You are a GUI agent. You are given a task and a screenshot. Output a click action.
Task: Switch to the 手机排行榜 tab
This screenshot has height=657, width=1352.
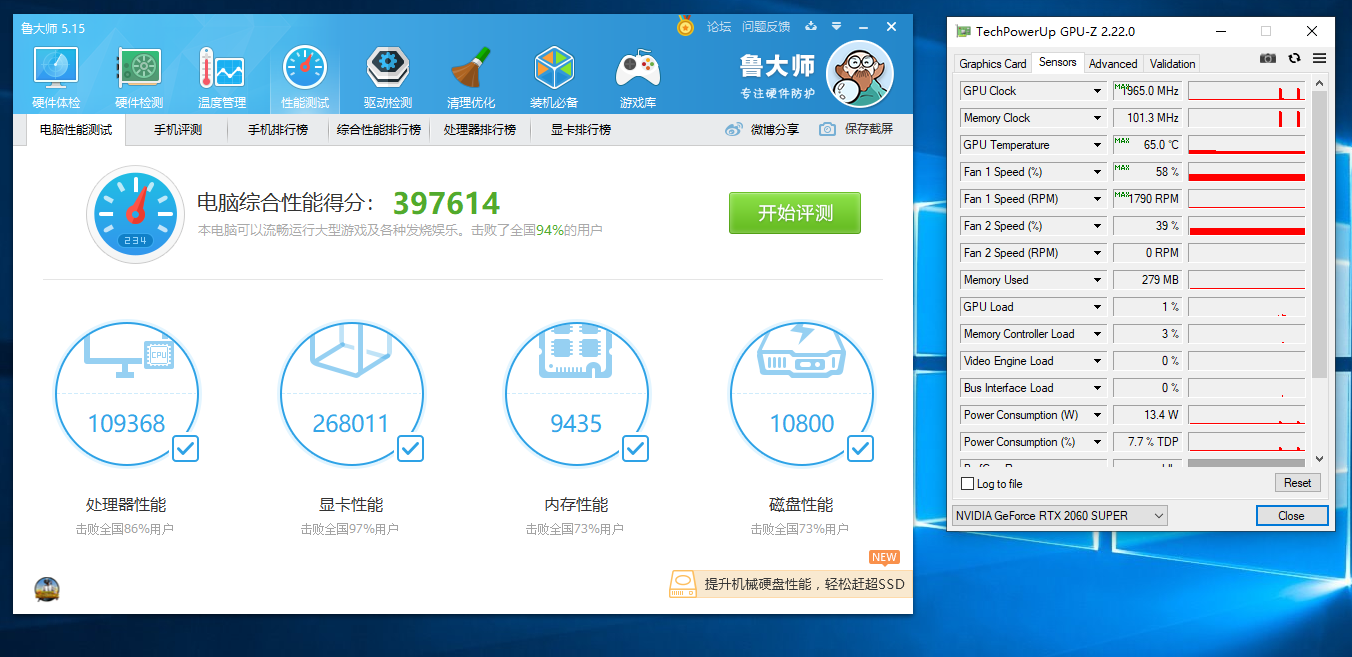tap(278, 130)
